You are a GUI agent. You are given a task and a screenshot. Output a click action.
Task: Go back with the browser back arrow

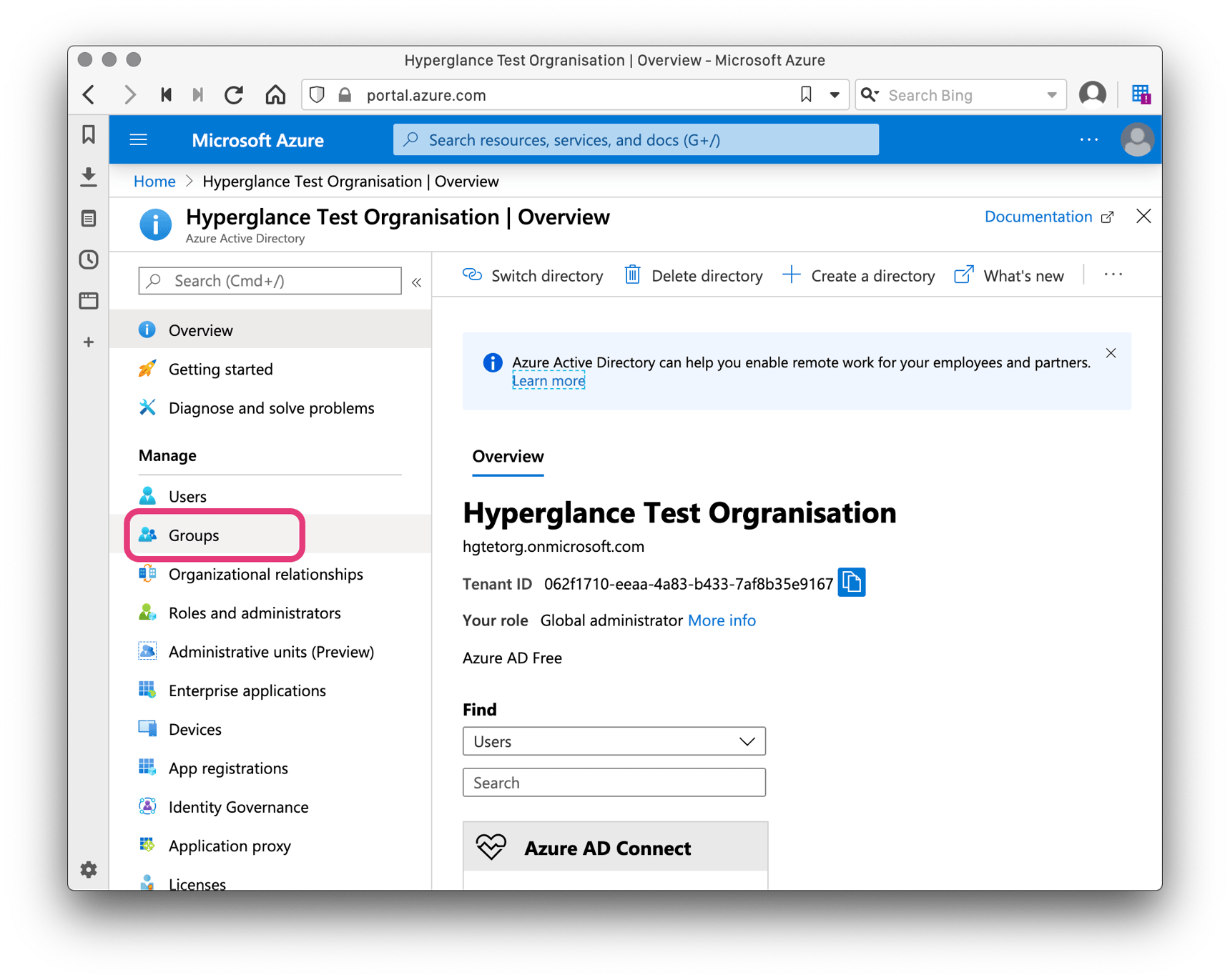pos(89,95)
